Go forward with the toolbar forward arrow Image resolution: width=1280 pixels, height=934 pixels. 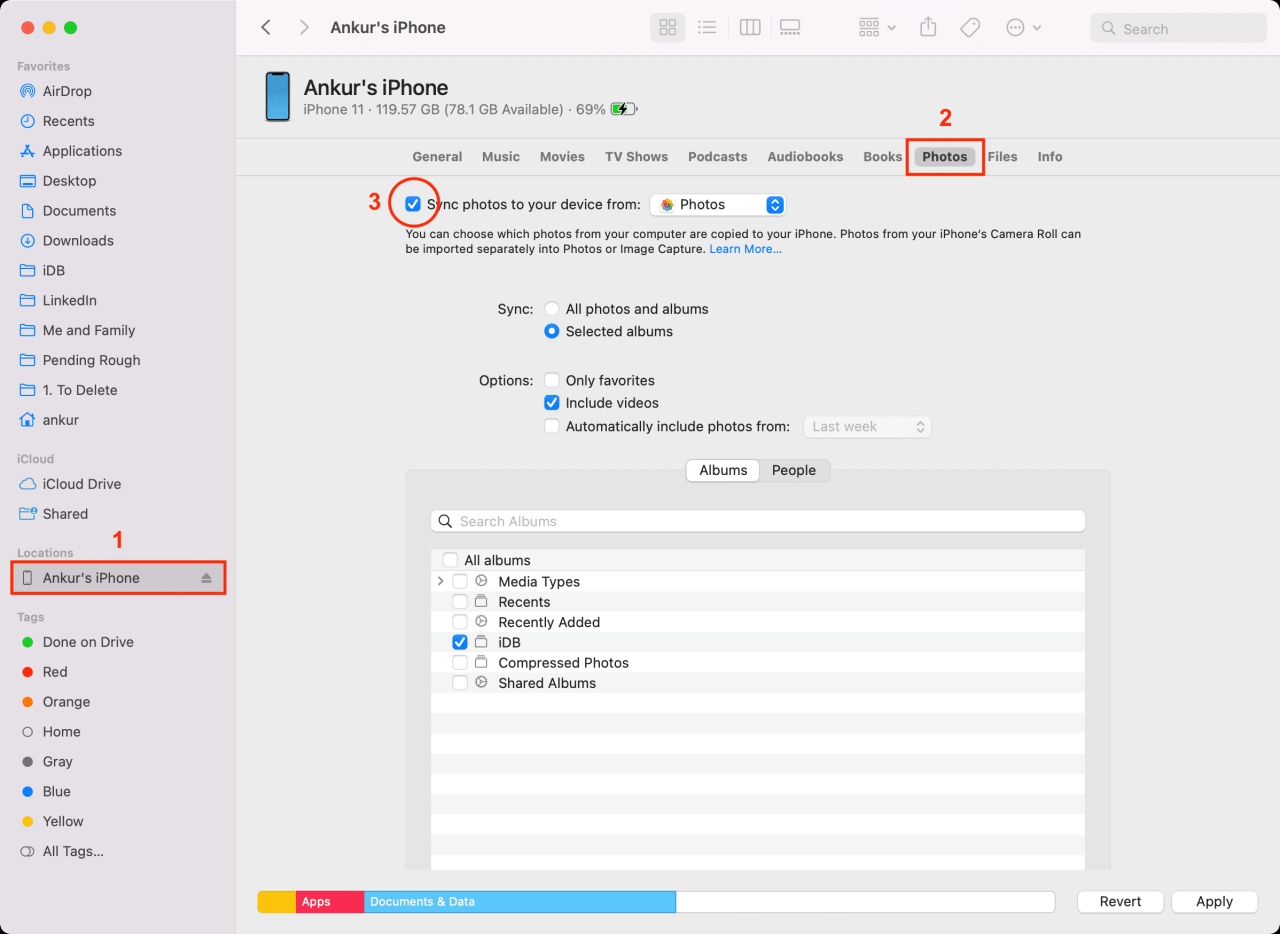click(304, 28)
